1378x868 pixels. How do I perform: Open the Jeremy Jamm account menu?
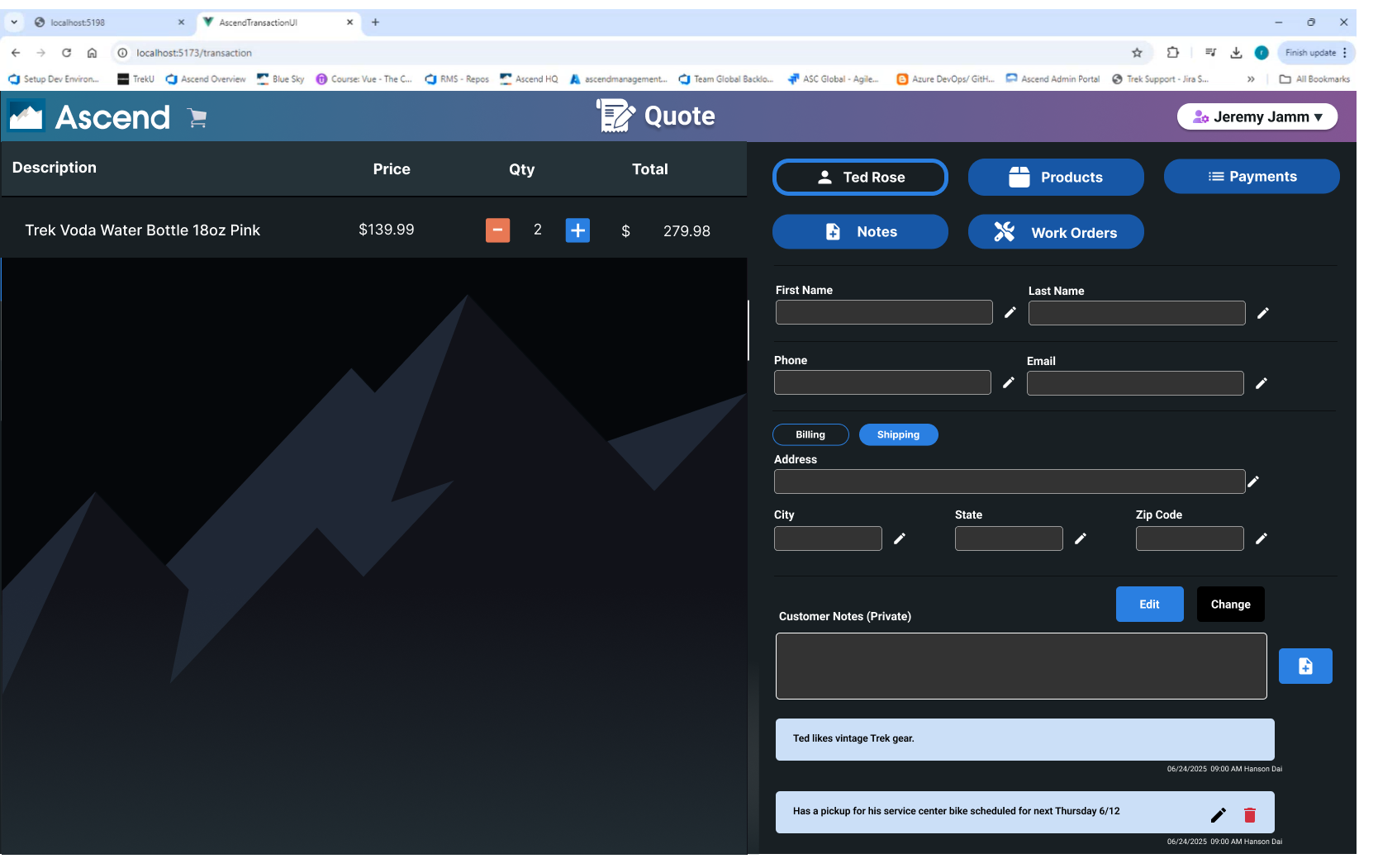coord(1257,116)
